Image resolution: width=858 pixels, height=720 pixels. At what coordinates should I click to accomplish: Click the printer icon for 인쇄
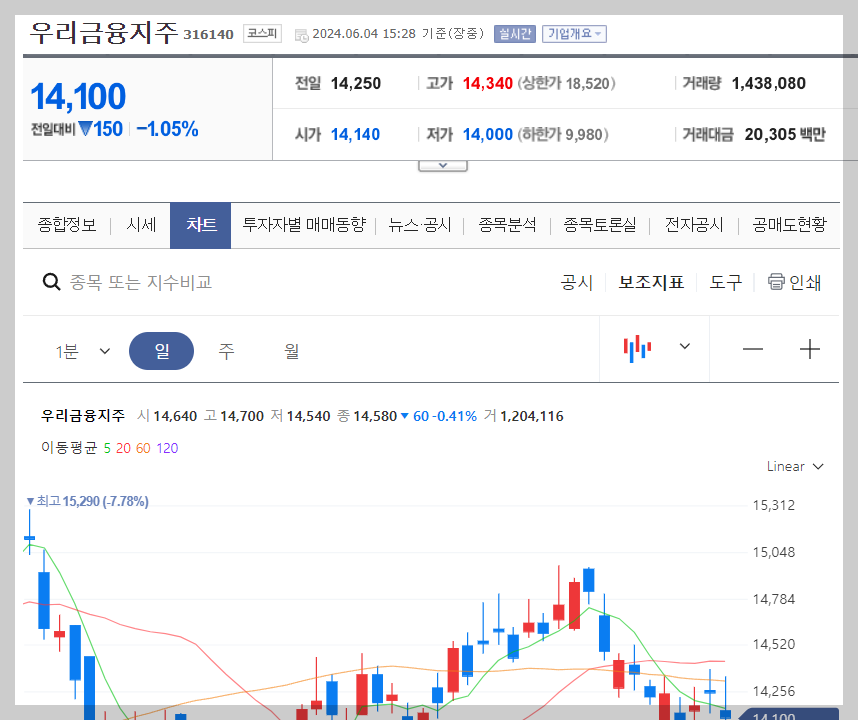pyautogui.click(x=776, y=281)
